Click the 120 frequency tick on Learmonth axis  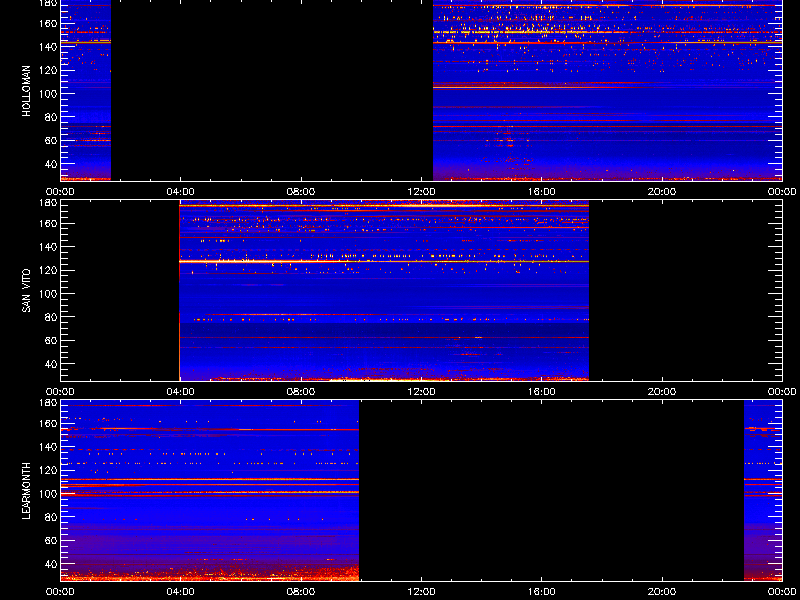pyautogui.click(x=47, y=470)
